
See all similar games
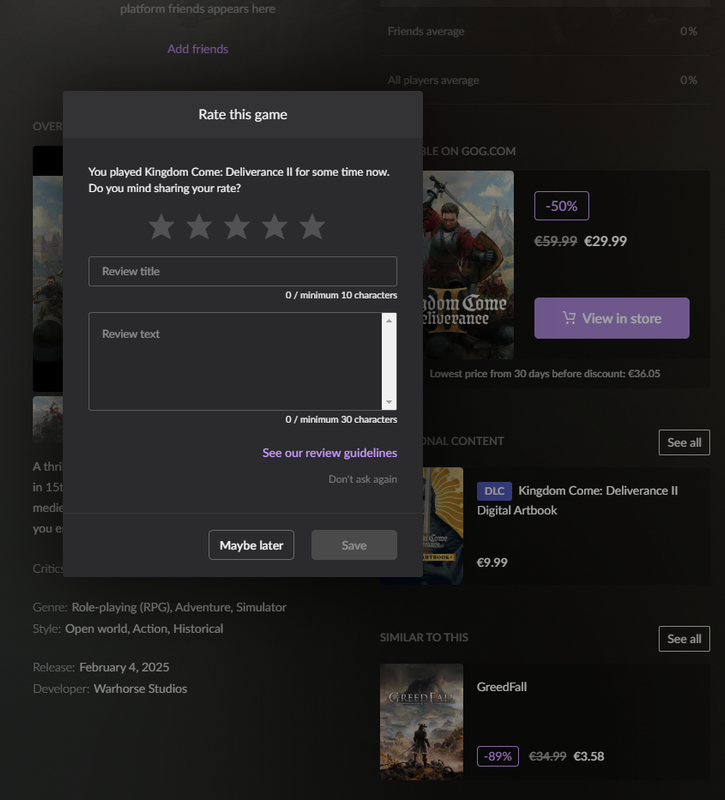point(684,639)
